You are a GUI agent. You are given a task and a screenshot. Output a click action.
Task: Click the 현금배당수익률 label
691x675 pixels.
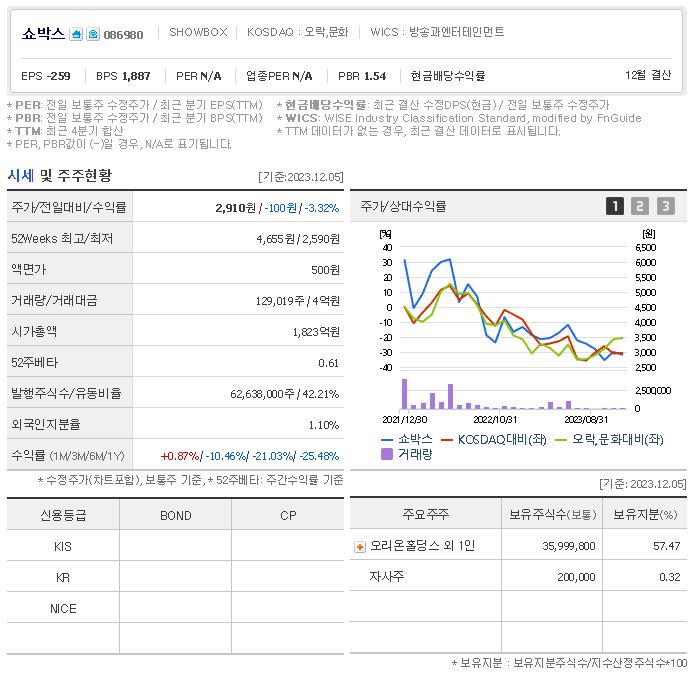pyautogui.click(x=447, y=76)
